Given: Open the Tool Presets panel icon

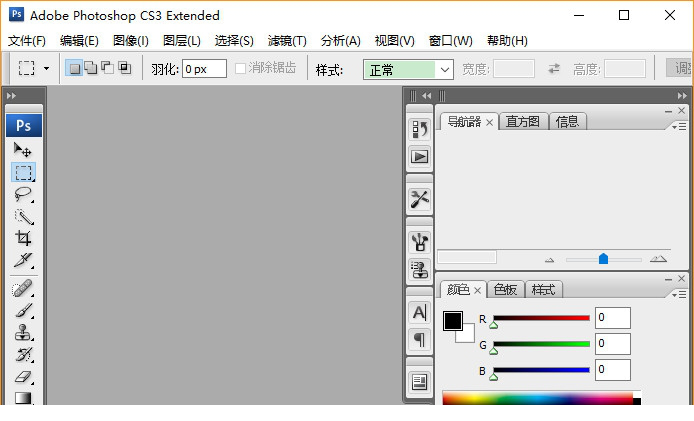Looking at the screenshot, I should [419, 199].
